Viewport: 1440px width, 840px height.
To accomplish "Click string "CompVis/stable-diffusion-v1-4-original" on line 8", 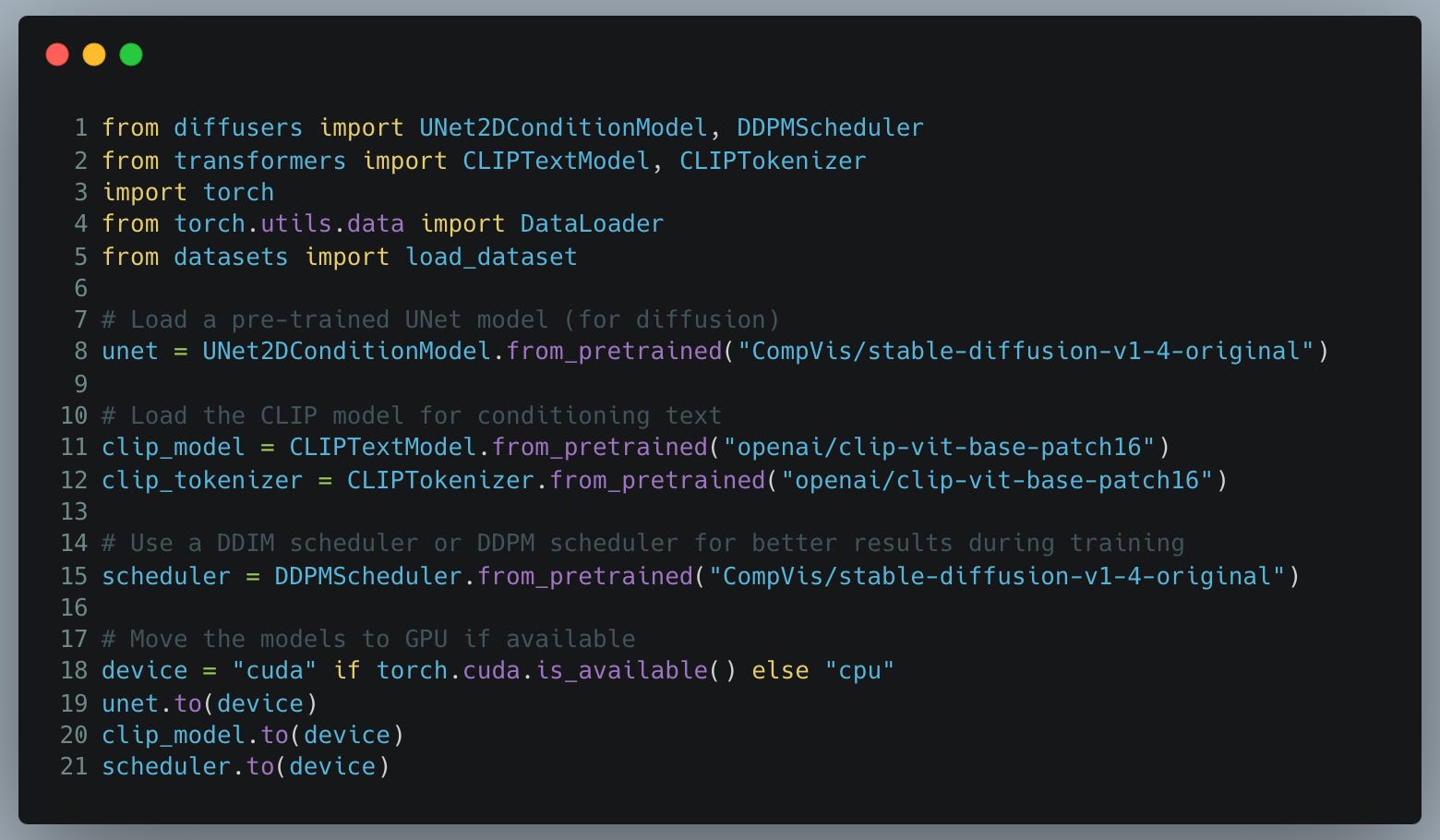I will [x=1026, y=351].
